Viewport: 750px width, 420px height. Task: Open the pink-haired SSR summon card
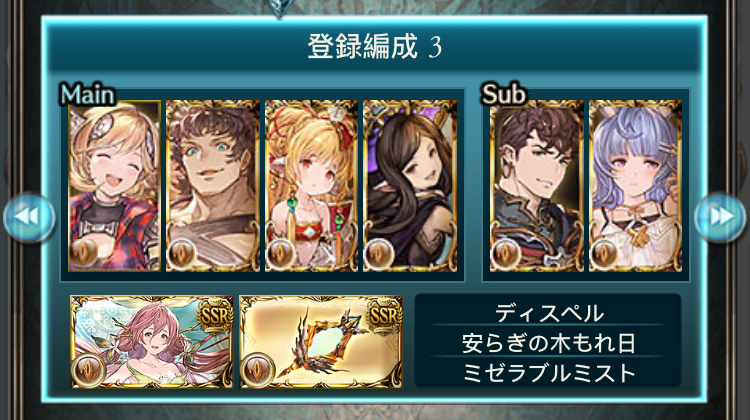click(x=152, y=342)
